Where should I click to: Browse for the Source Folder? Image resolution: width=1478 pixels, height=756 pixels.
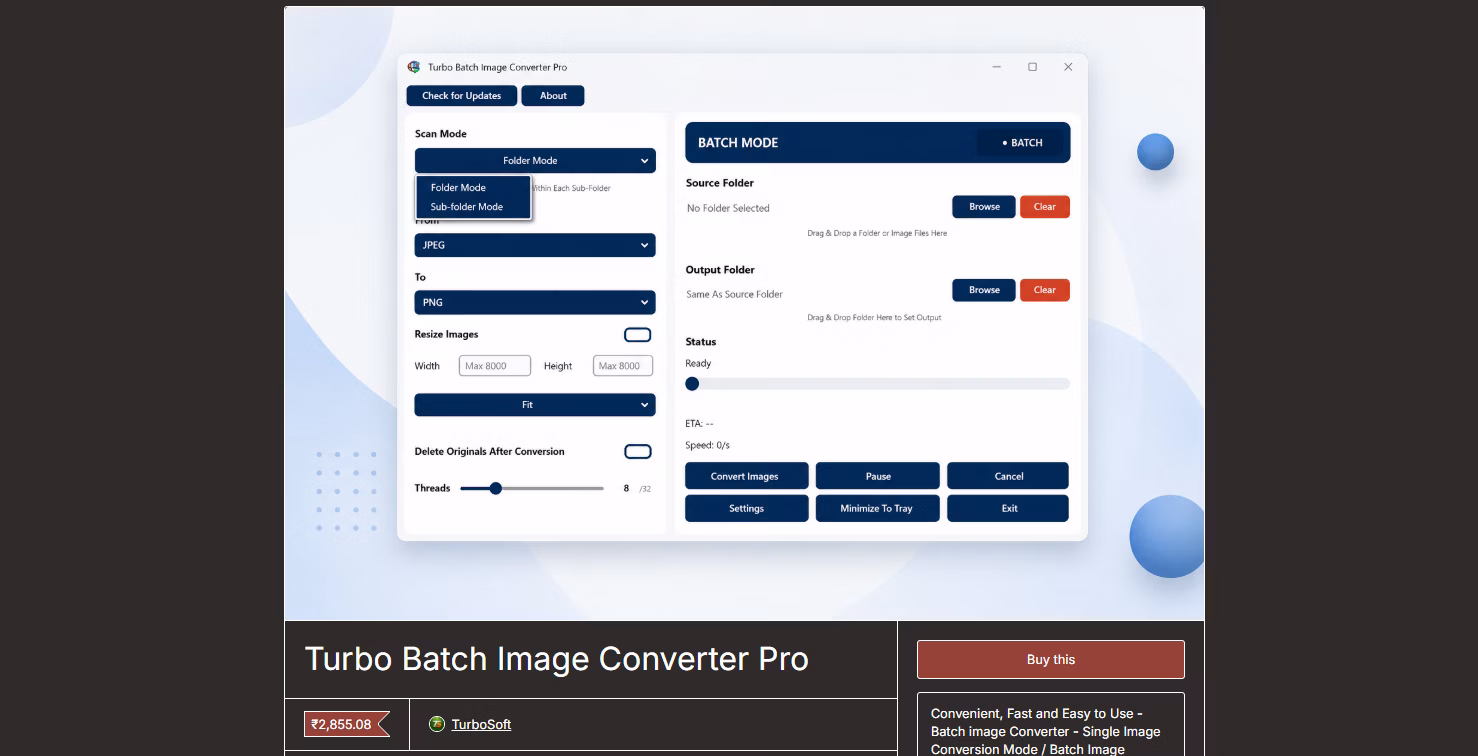(x=984, y=207)
